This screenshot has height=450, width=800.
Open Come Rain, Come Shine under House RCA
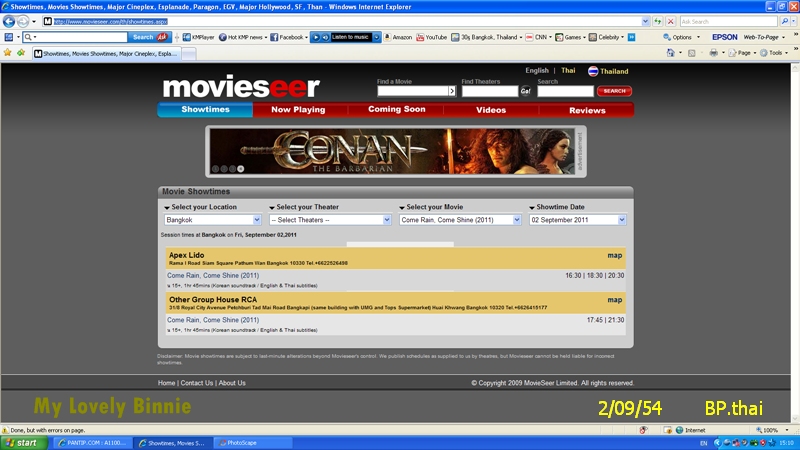tap(213, 320)
